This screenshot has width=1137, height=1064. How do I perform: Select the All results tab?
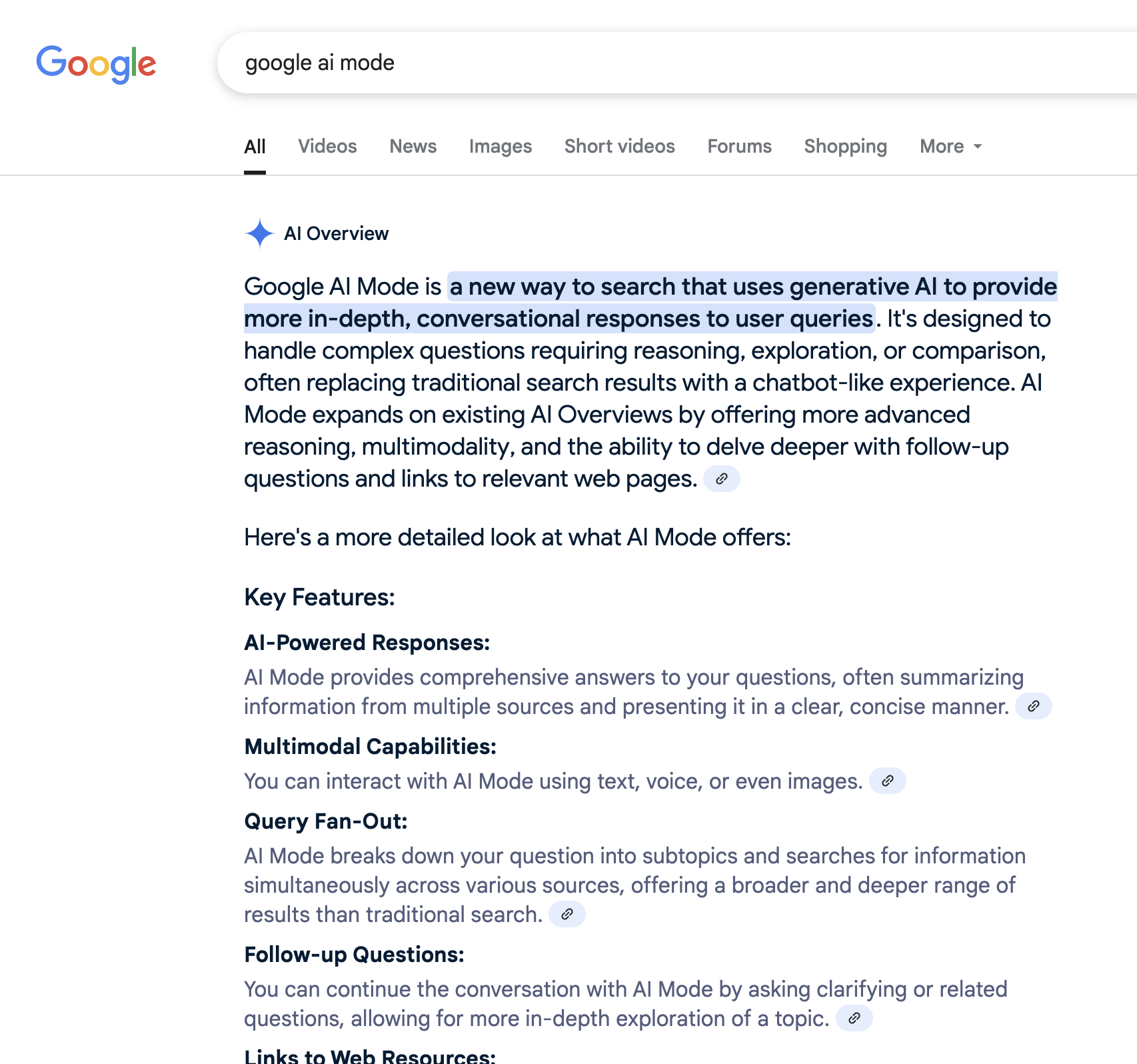pyautogui.click(x=255, y=147)
